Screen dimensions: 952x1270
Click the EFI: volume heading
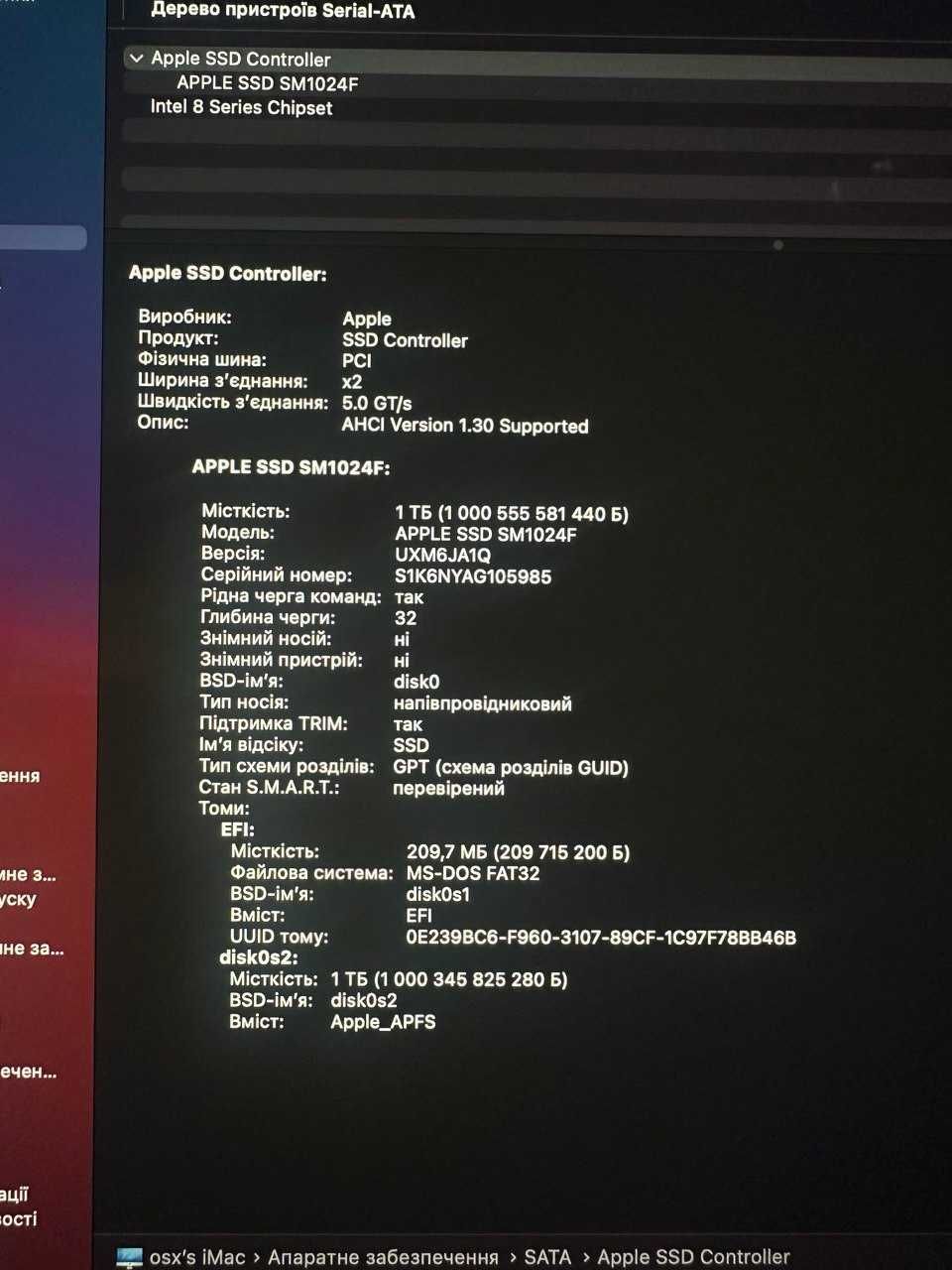pyautogui.click(x=238, y=829)
